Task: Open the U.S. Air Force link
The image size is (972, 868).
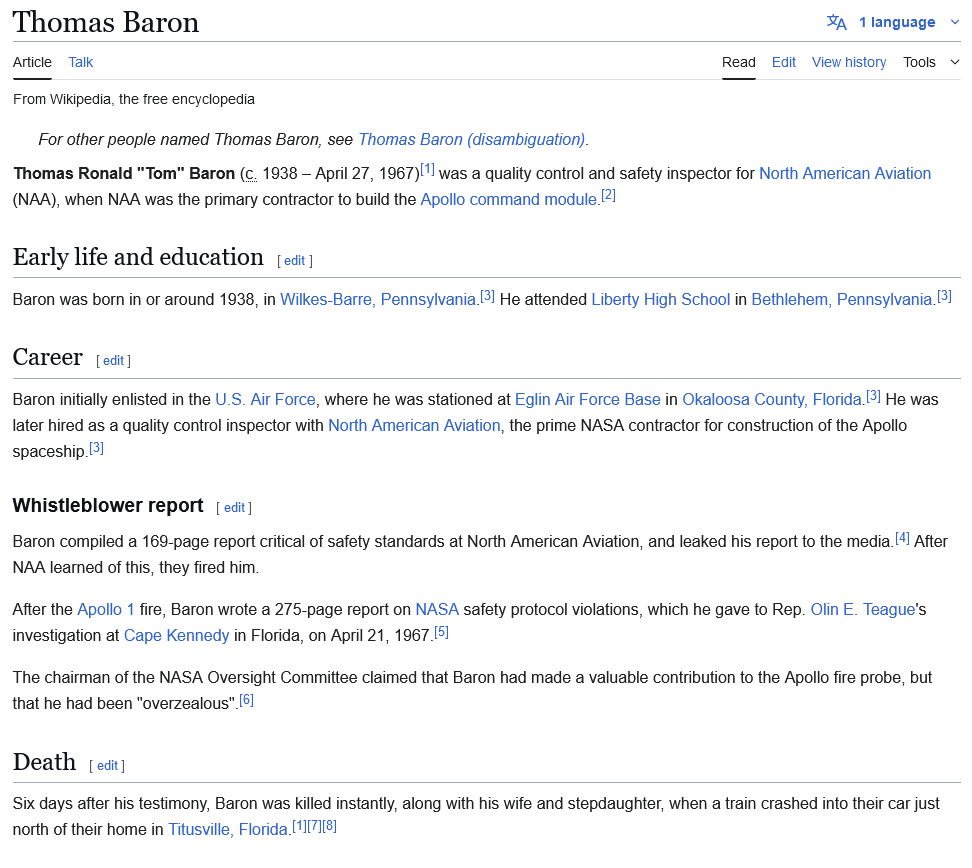Action: 265,400
